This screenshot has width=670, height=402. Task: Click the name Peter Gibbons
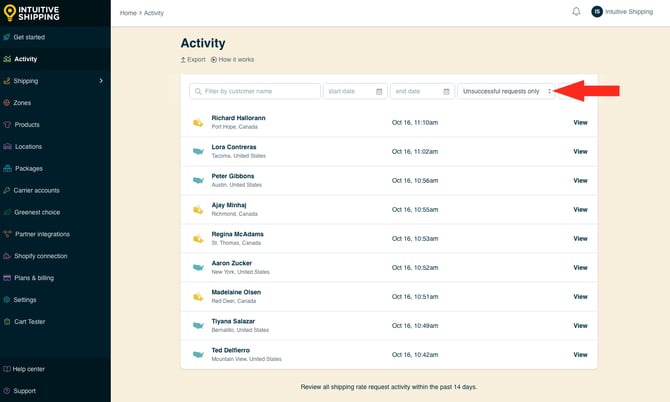233,176
